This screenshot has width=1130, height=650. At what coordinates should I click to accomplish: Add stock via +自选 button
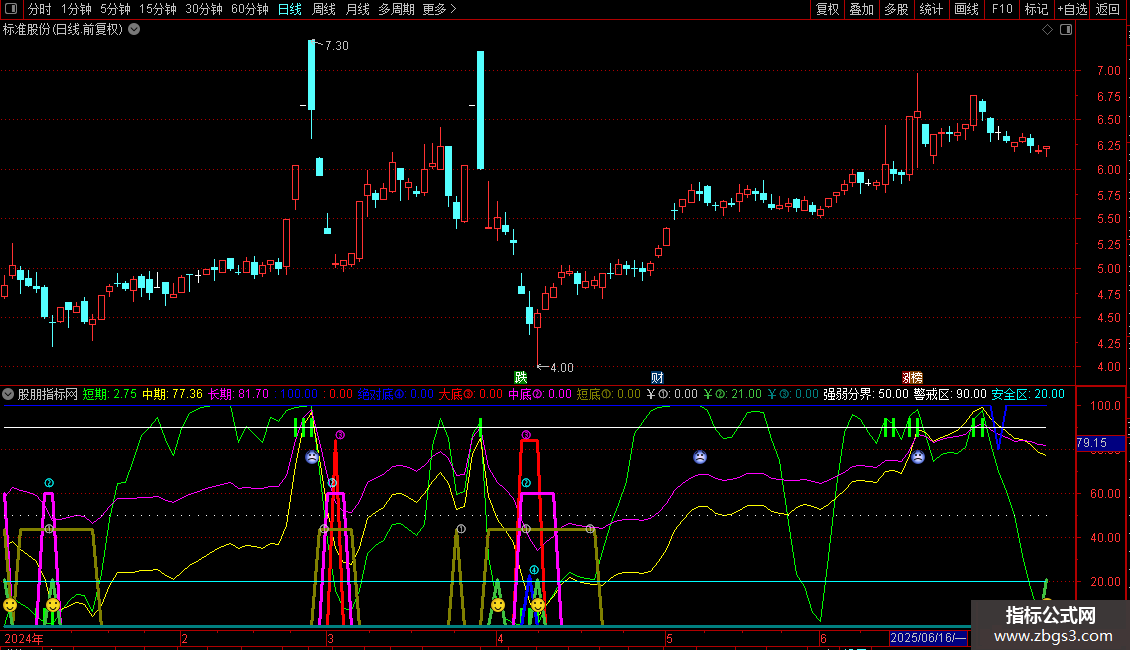click(1071, 10)
